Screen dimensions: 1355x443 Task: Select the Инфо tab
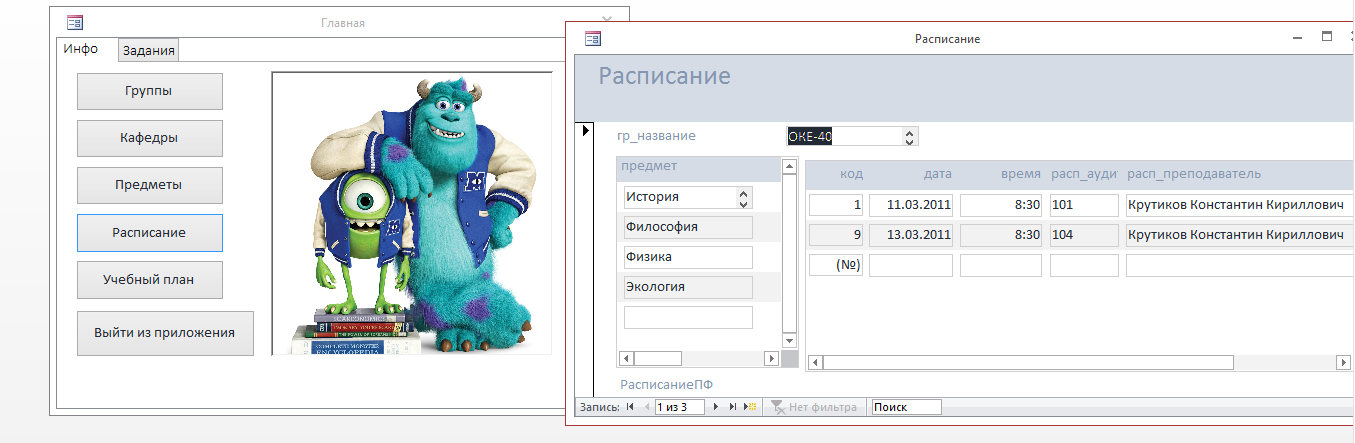(x=81, y=48)
